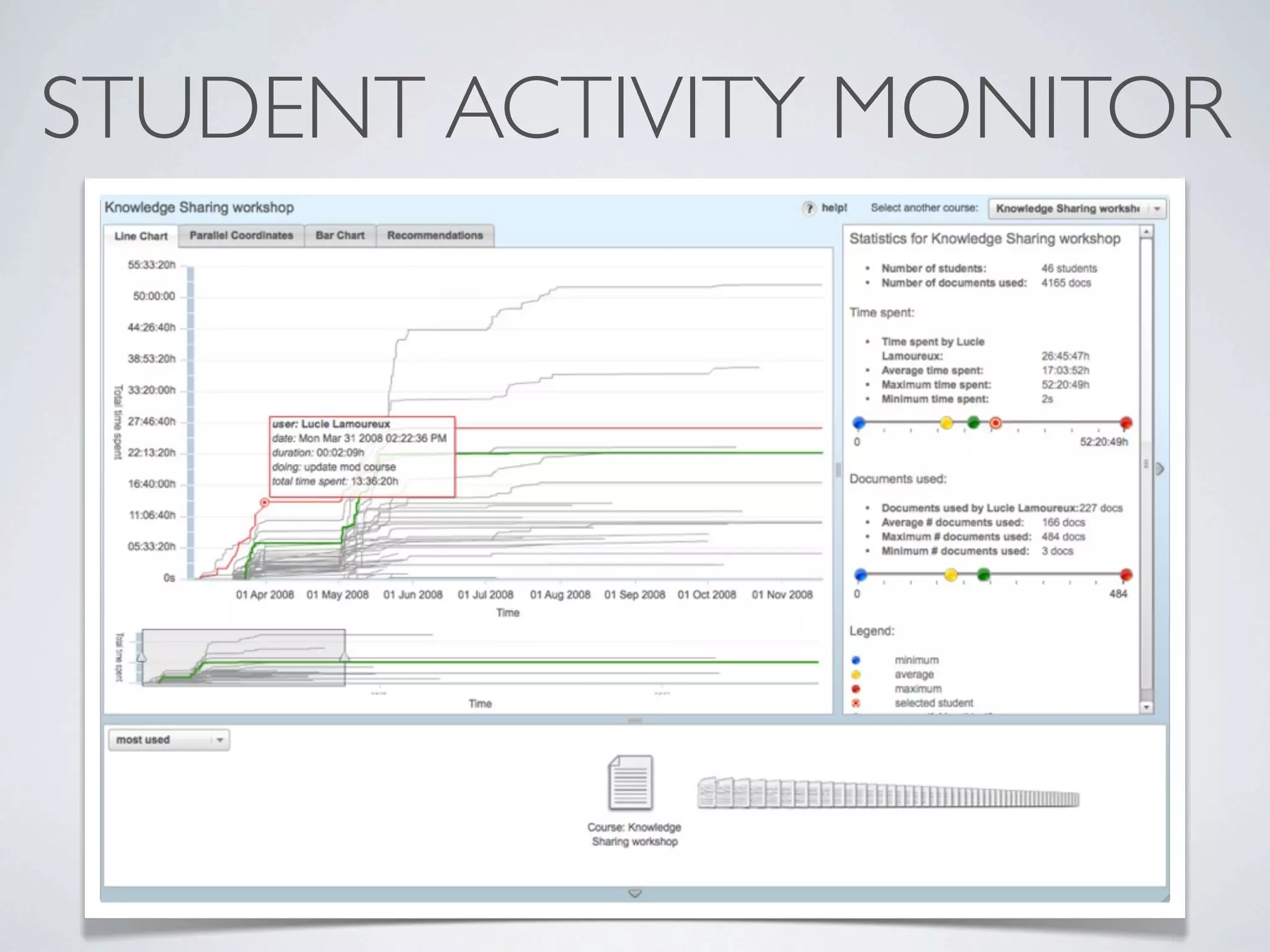Click the '26:45:47h' time value
The height and width of the screenshot is (952, 1270).
[x=1065, y=356]
